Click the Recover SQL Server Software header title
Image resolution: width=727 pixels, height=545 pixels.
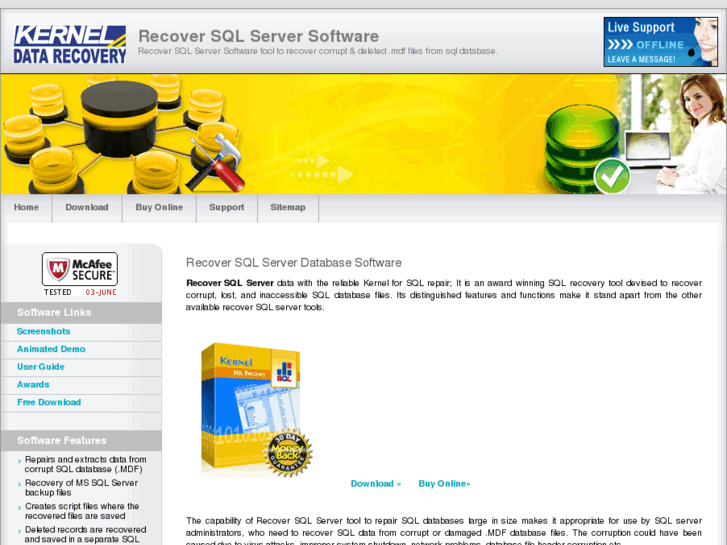coord(258,36)
